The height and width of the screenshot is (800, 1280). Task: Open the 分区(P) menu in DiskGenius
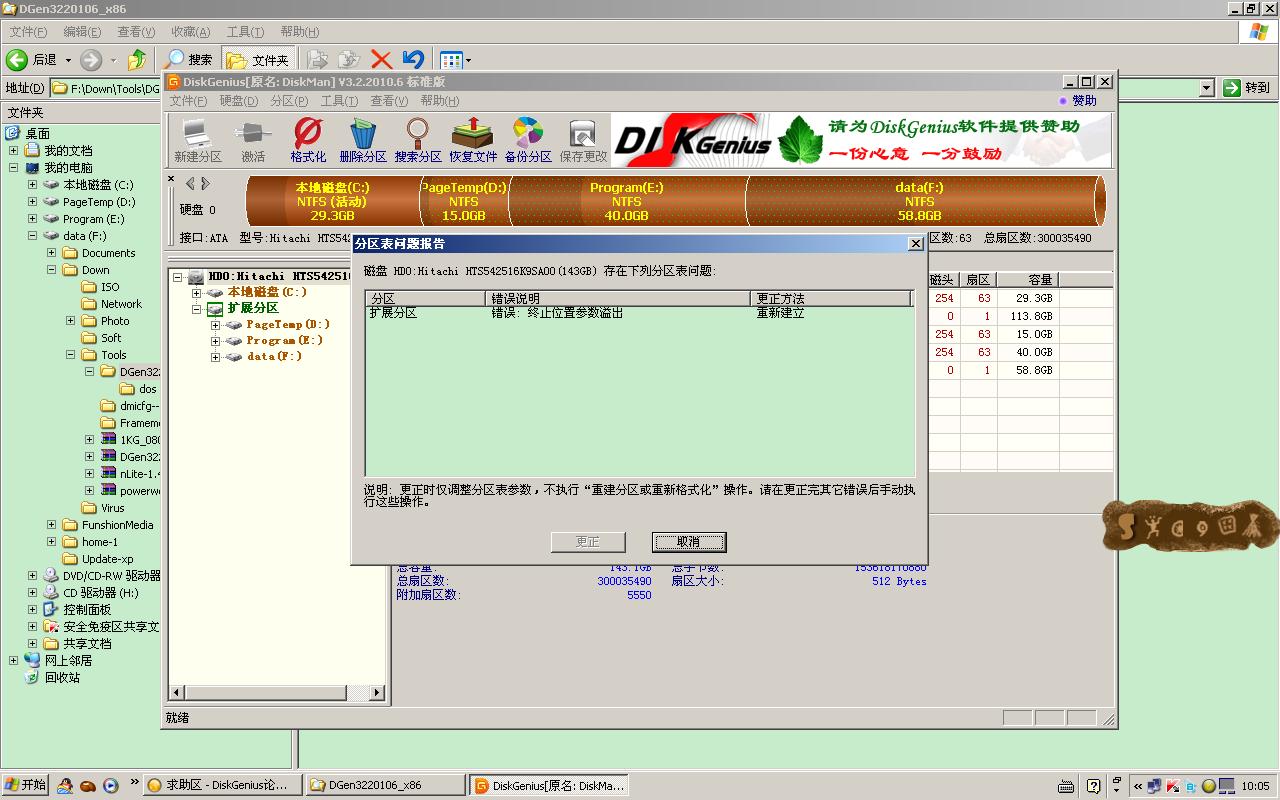pyautogui.click(x=289, y=101)
